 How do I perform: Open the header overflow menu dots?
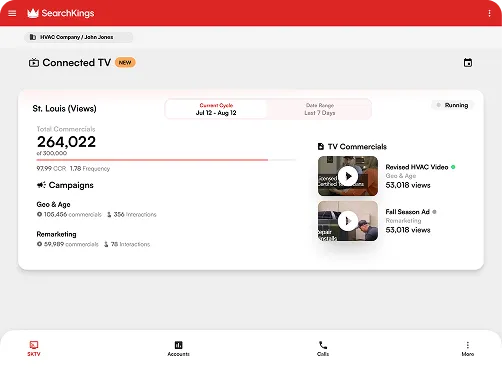coord(489,13)
